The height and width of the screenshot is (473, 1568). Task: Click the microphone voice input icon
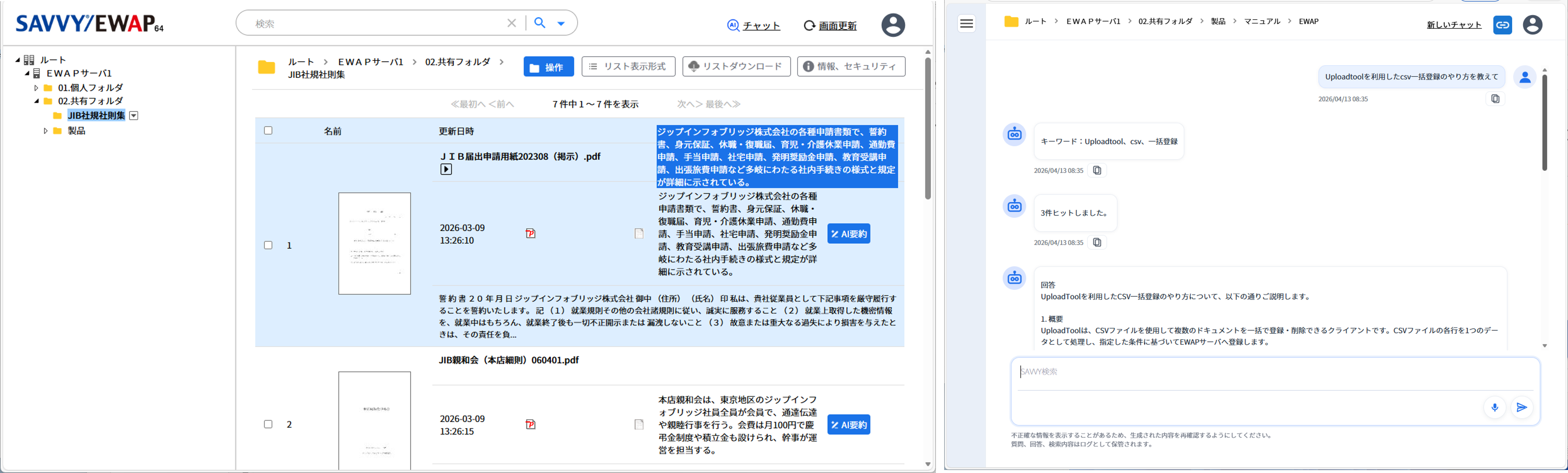(x=1494, y=407)
